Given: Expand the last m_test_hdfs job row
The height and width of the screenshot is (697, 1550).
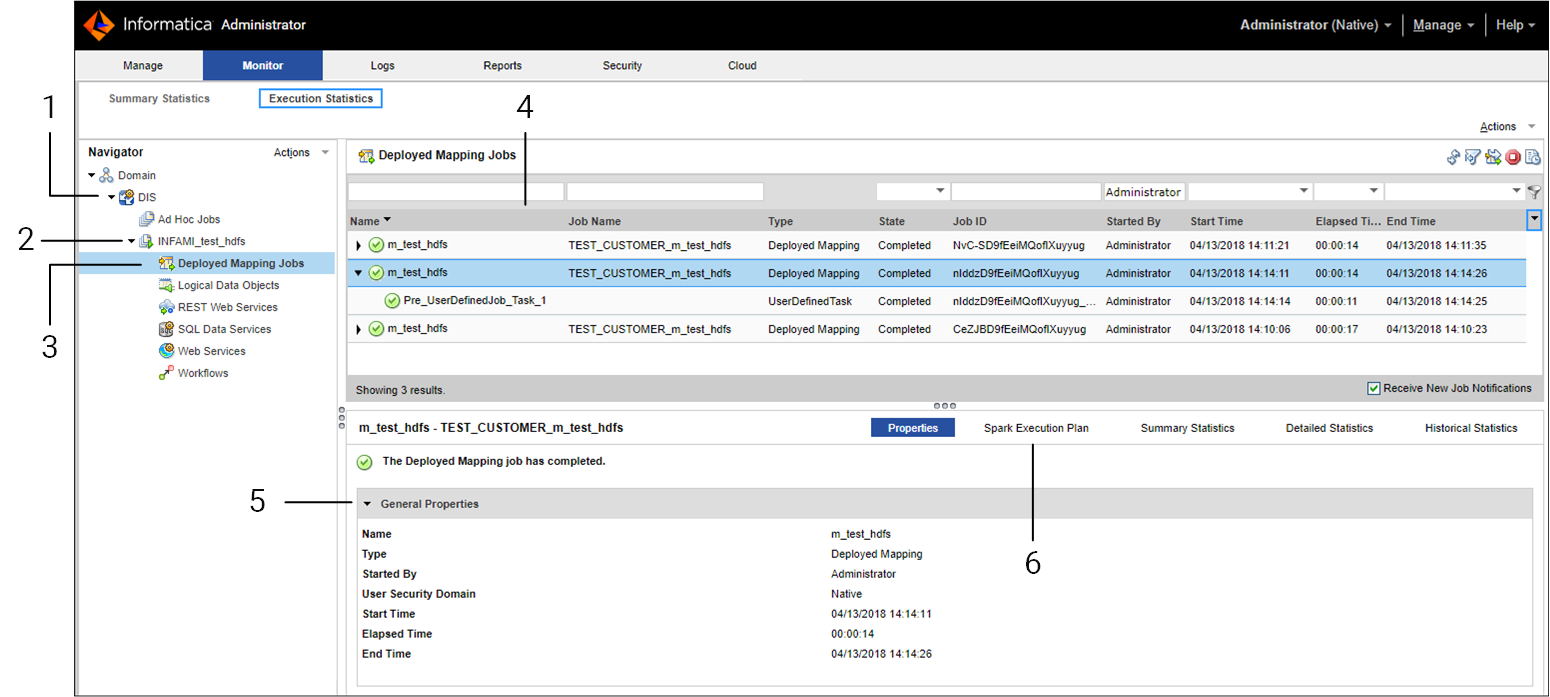Looking at the screenshot, I should [x=359, y=329].
